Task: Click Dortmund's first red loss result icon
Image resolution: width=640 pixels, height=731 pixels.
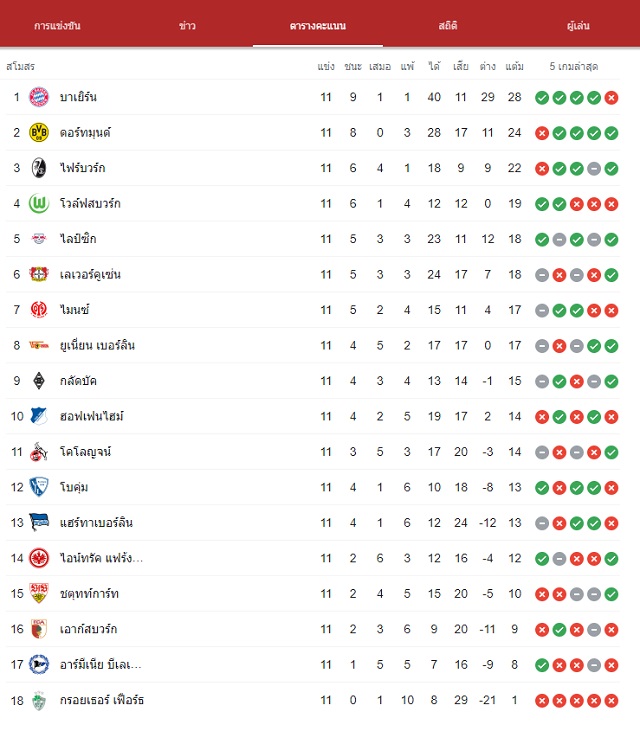Action: pos(542,133)
